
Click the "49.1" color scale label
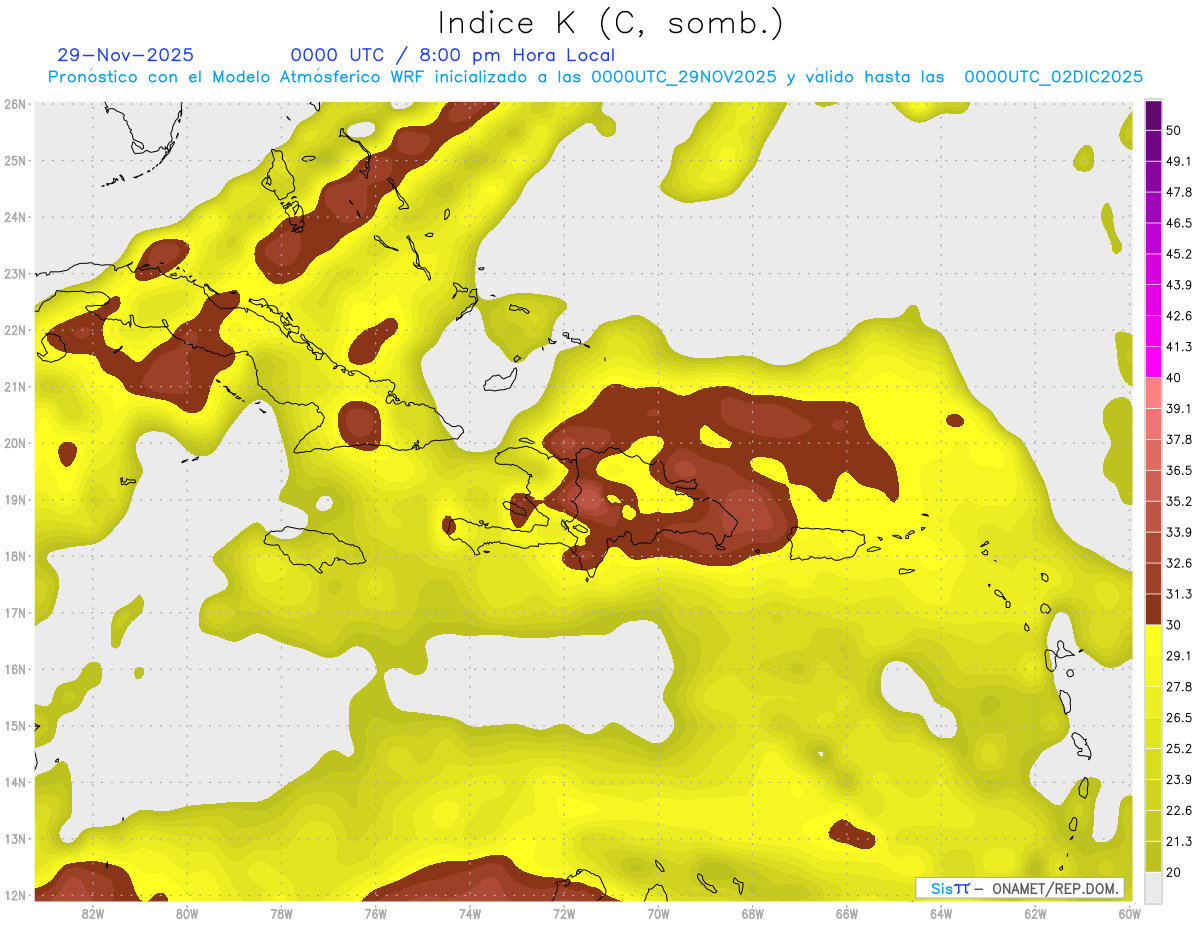point(1179,161)
